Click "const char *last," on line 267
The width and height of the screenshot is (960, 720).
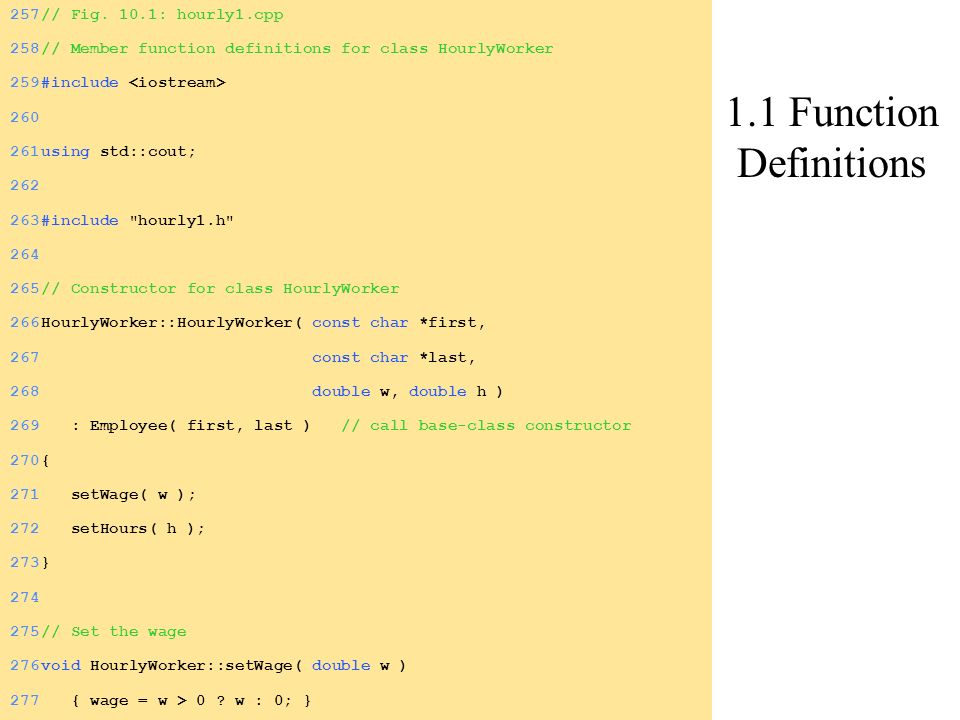click(x=394, y=357)
